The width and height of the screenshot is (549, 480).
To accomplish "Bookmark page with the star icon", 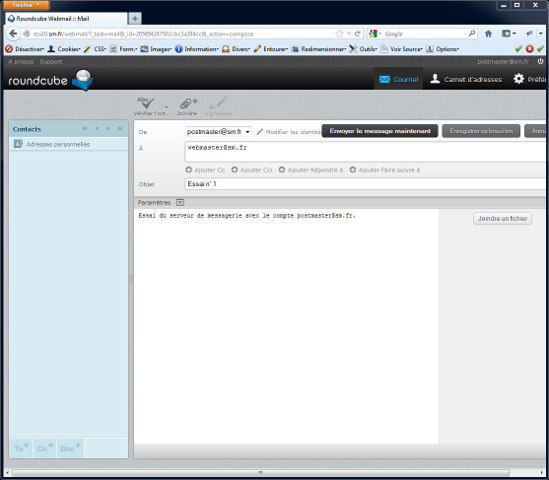I will 339,34.
